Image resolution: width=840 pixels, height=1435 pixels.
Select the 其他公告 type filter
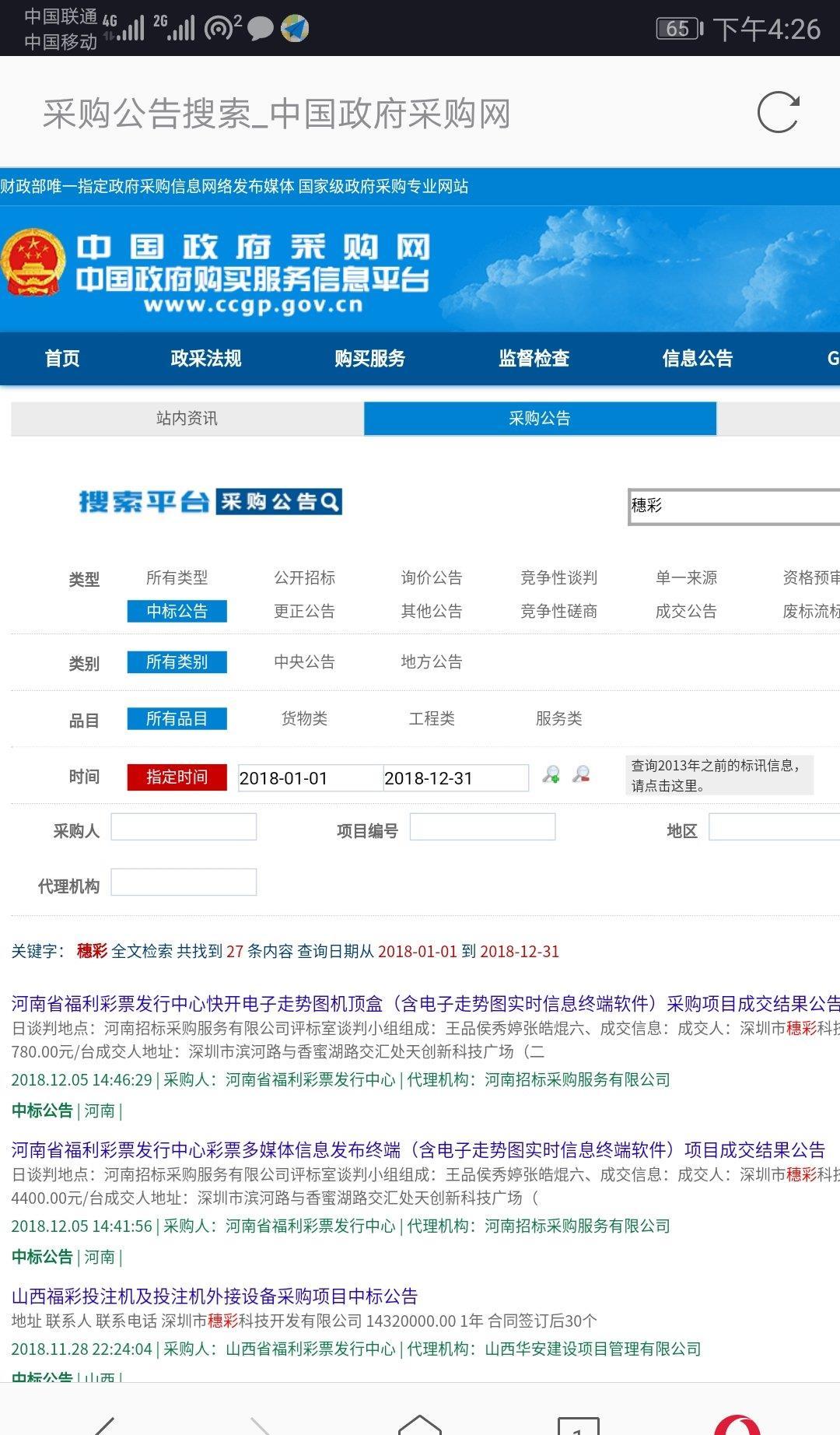pyautogui.click(x=432, y=611)
